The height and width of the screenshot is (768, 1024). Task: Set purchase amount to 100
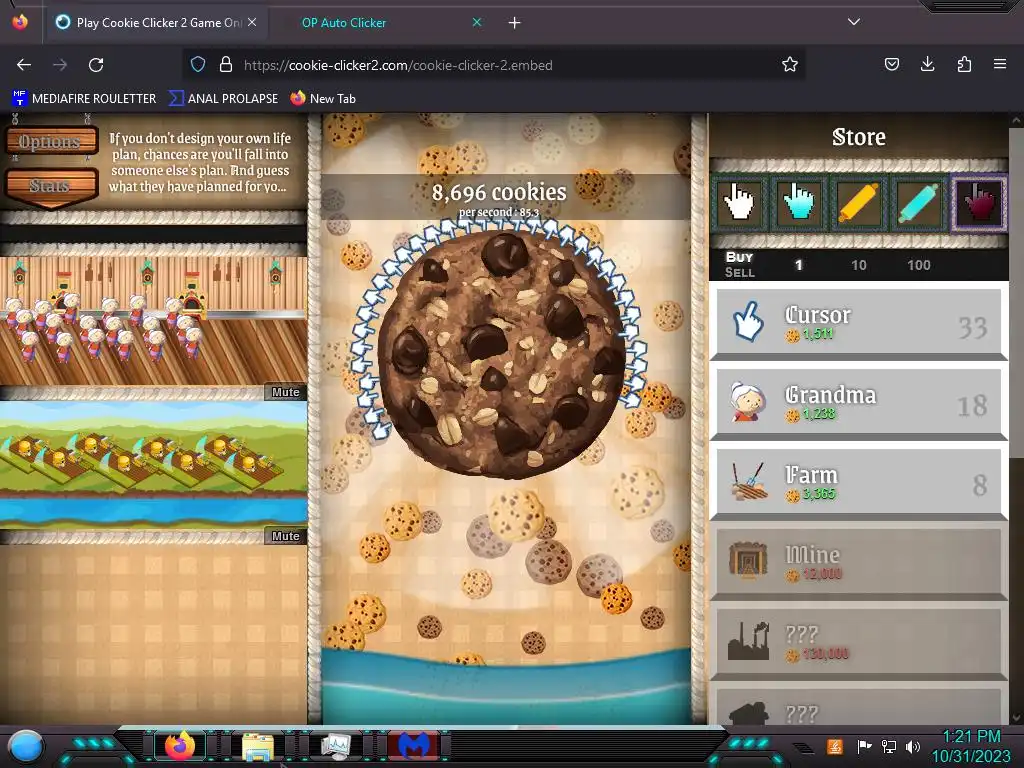point(919,265)
